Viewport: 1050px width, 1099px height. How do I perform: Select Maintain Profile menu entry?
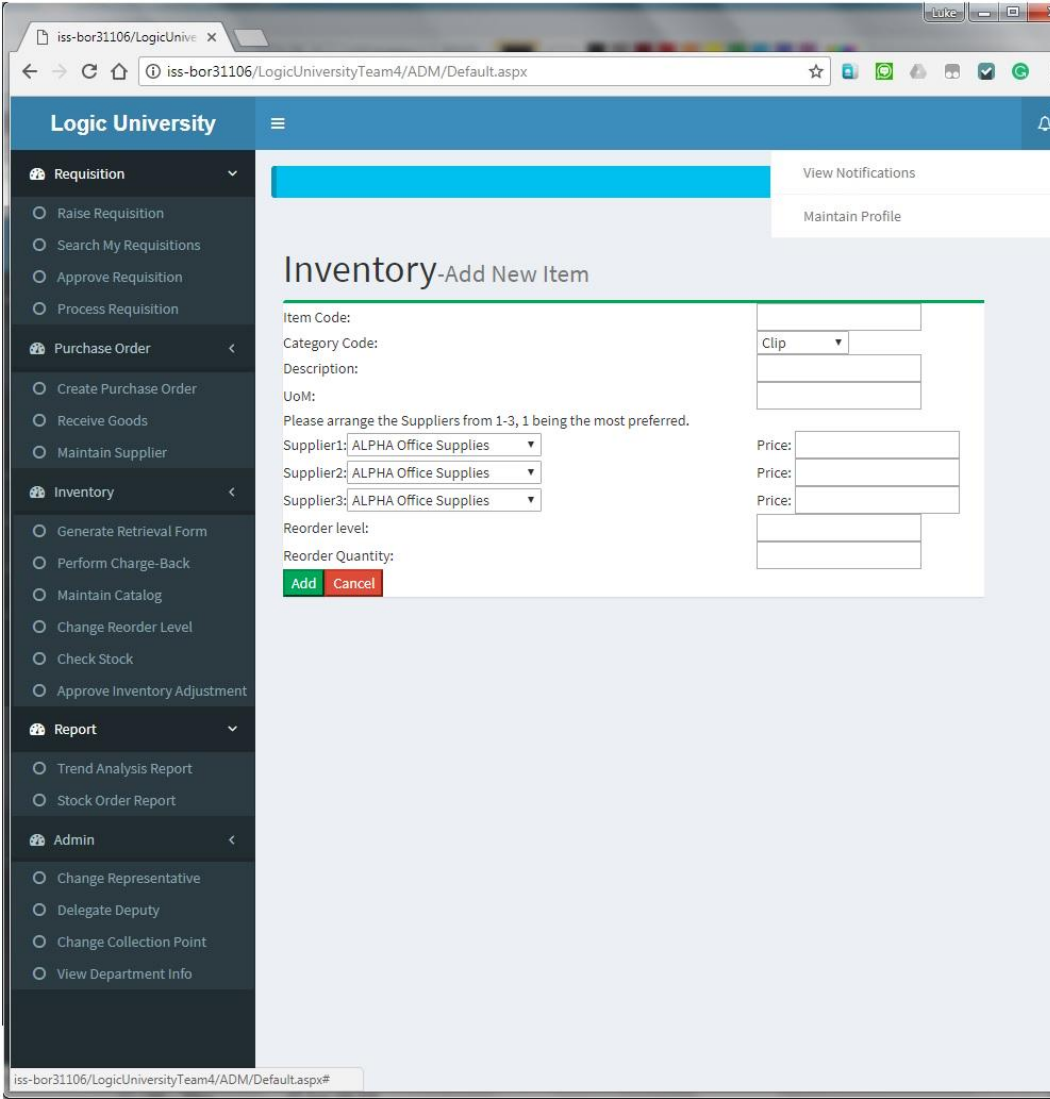pos(852,217)
